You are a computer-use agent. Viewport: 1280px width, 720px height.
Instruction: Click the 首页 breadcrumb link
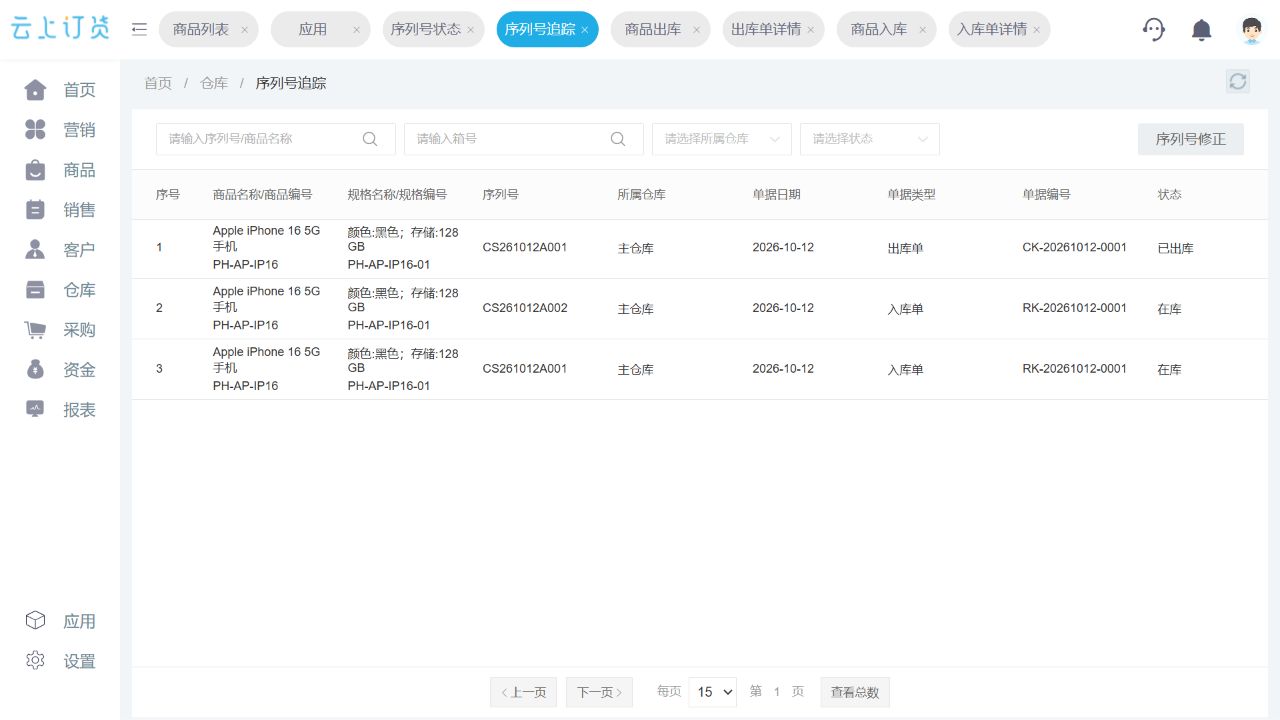click(x=158, y=83)
